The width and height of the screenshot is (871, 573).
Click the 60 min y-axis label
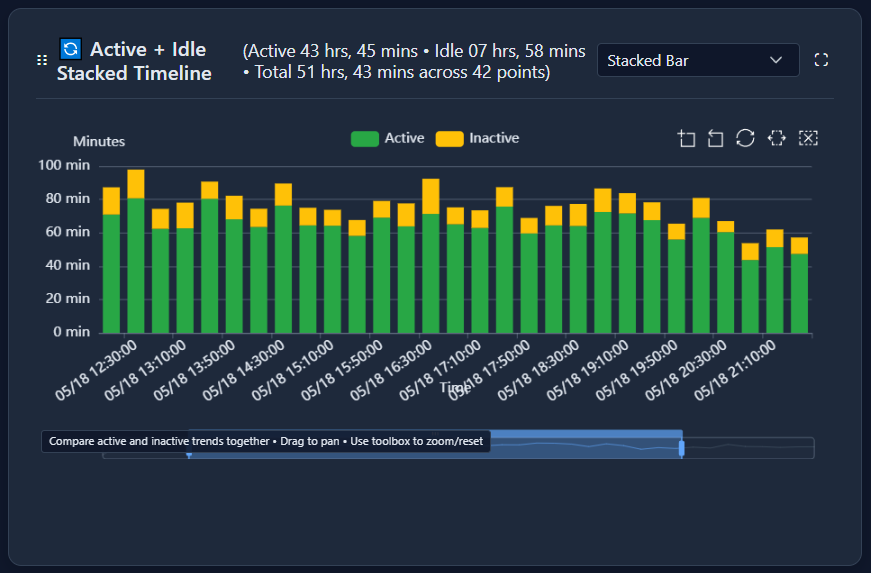68,232
